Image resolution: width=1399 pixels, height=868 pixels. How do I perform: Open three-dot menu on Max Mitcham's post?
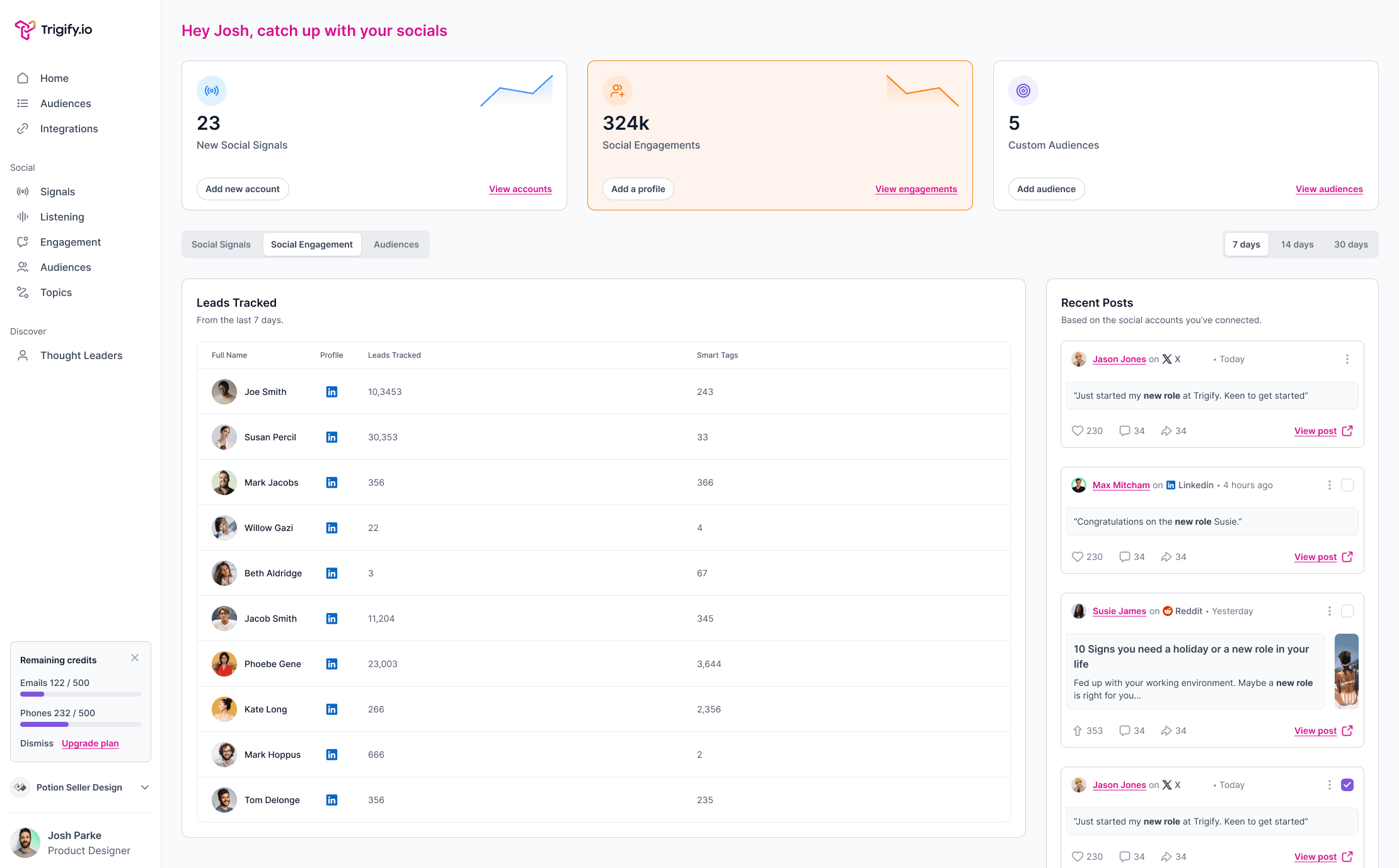point(1330,485)
